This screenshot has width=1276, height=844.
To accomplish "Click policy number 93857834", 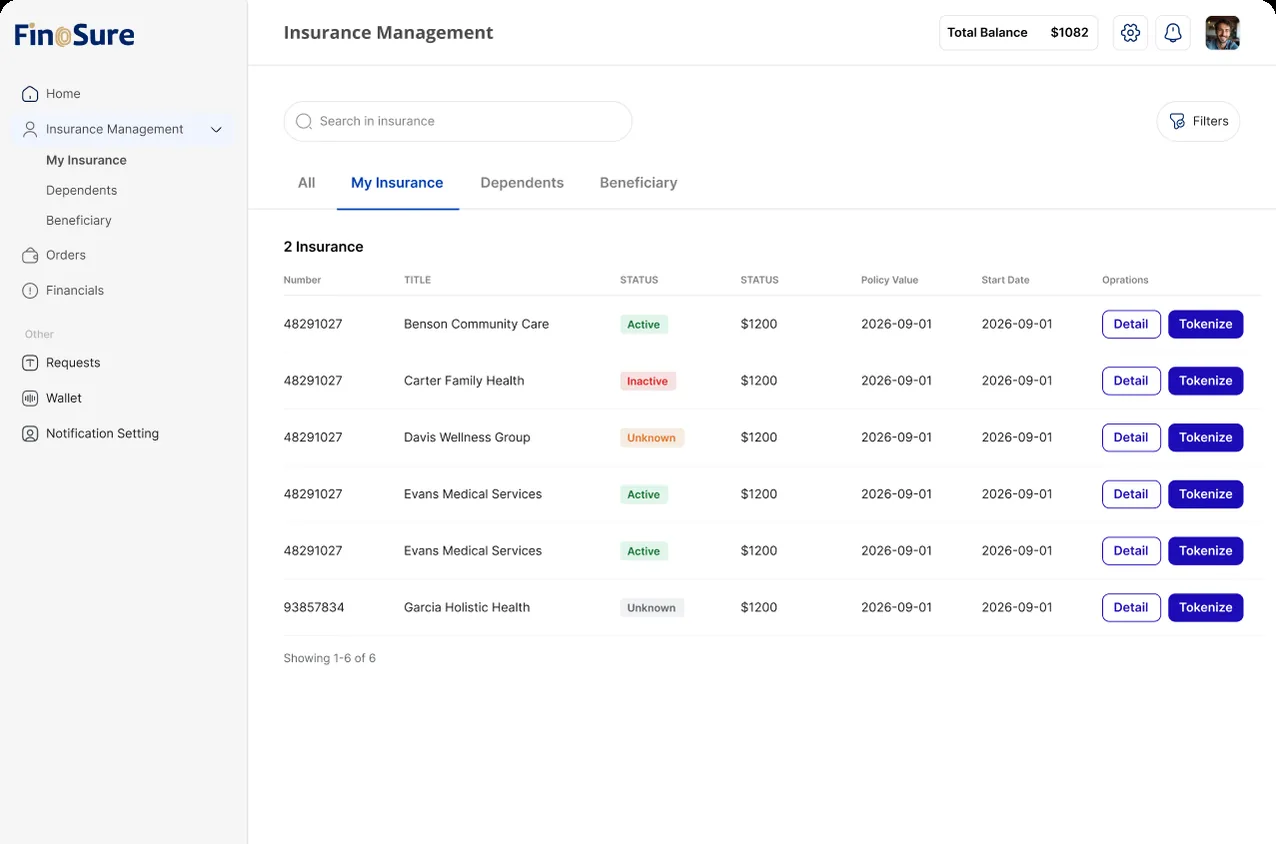I will (314, 607).
